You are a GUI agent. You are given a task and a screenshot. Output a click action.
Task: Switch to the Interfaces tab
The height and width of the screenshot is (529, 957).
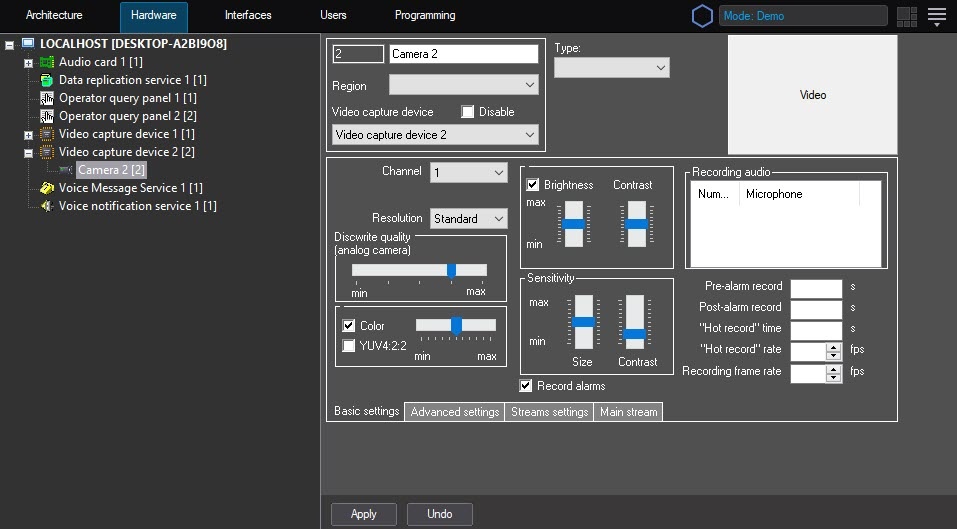click(x=248, y=16)
